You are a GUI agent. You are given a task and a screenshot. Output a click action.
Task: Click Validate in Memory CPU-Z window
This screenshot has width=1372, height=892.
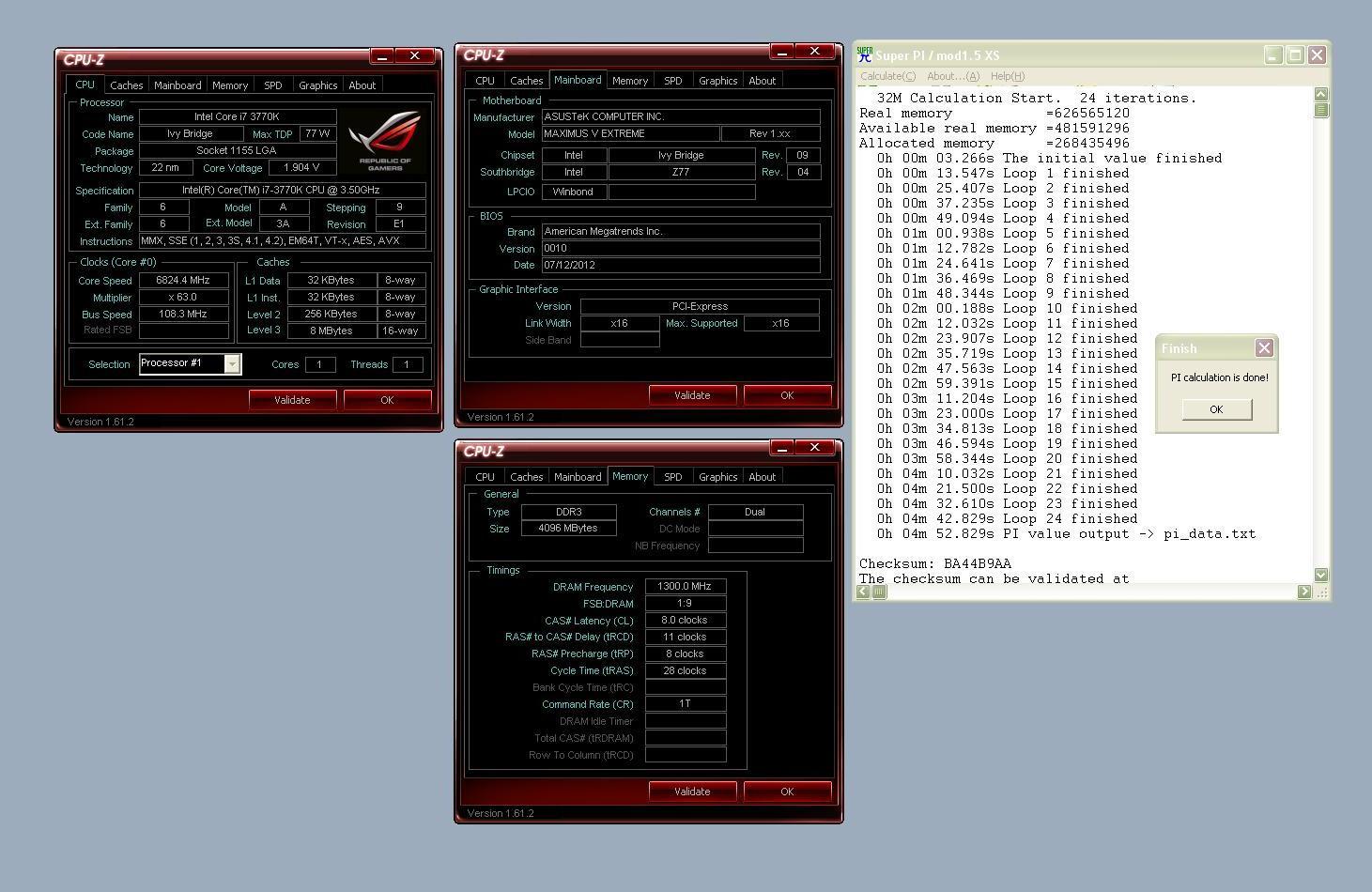[692, 792]
